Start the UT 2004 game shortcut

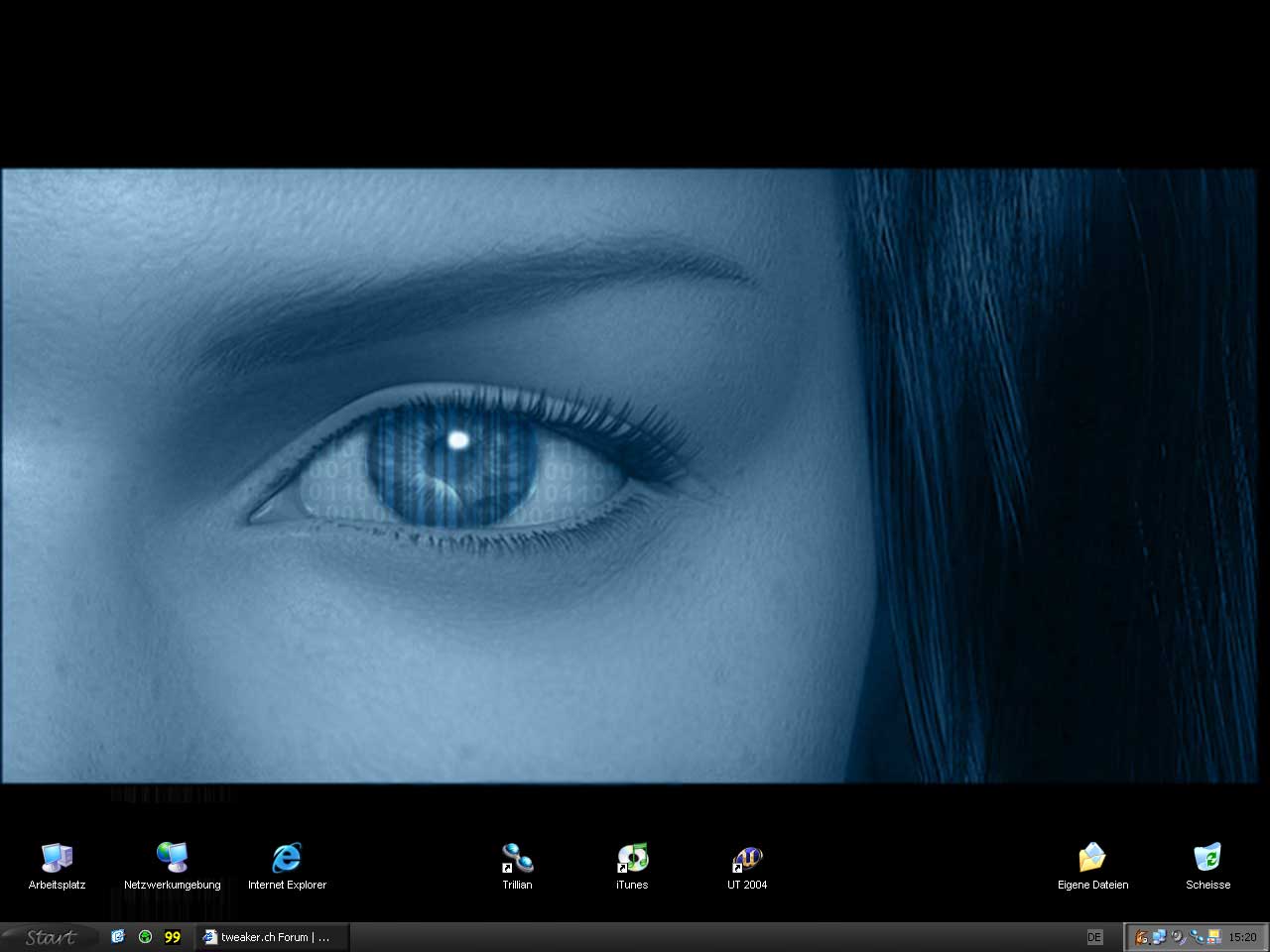747,859
